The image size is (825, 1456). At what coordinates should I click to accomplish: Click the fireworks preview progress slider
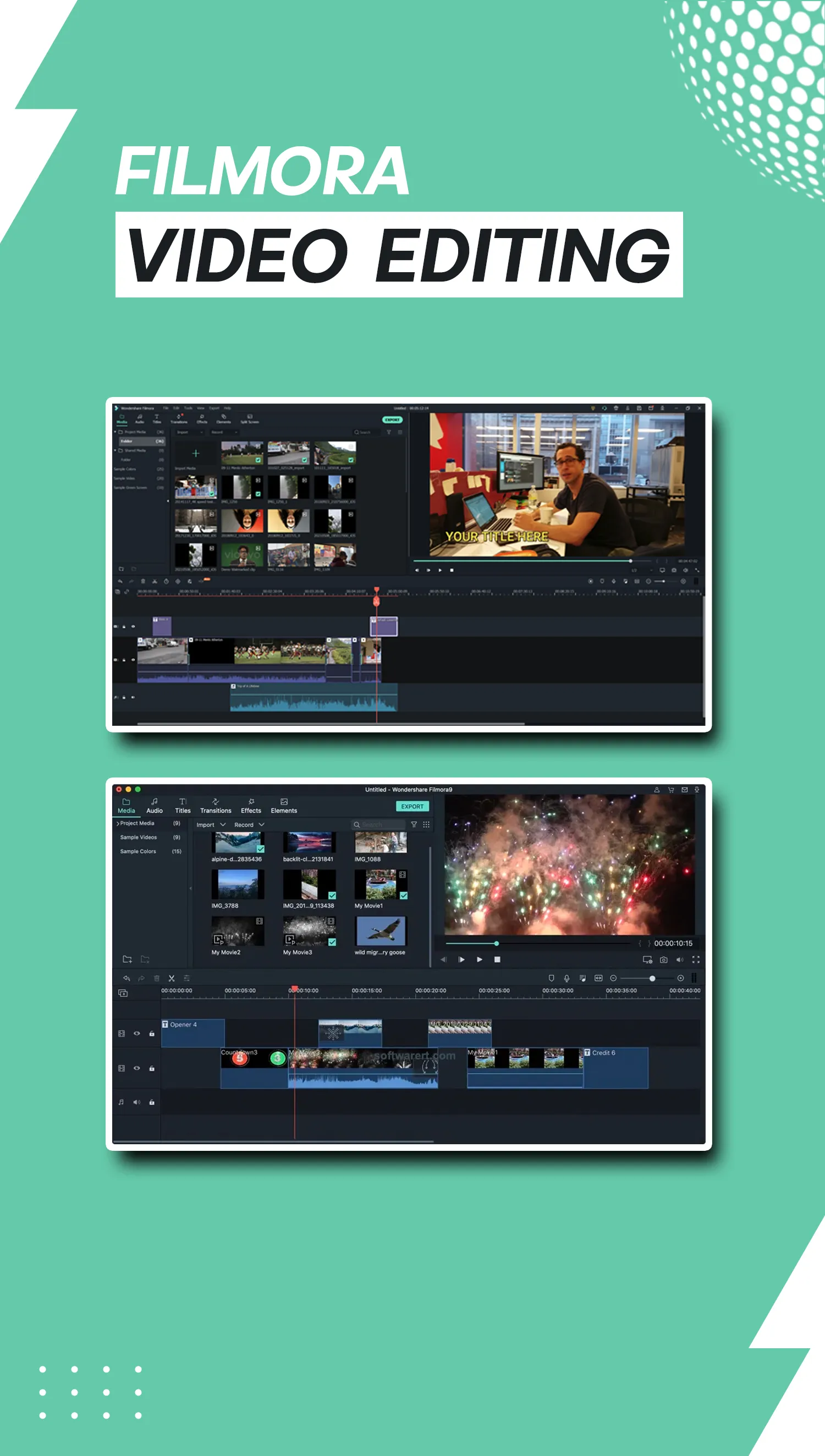click(539, 944)
